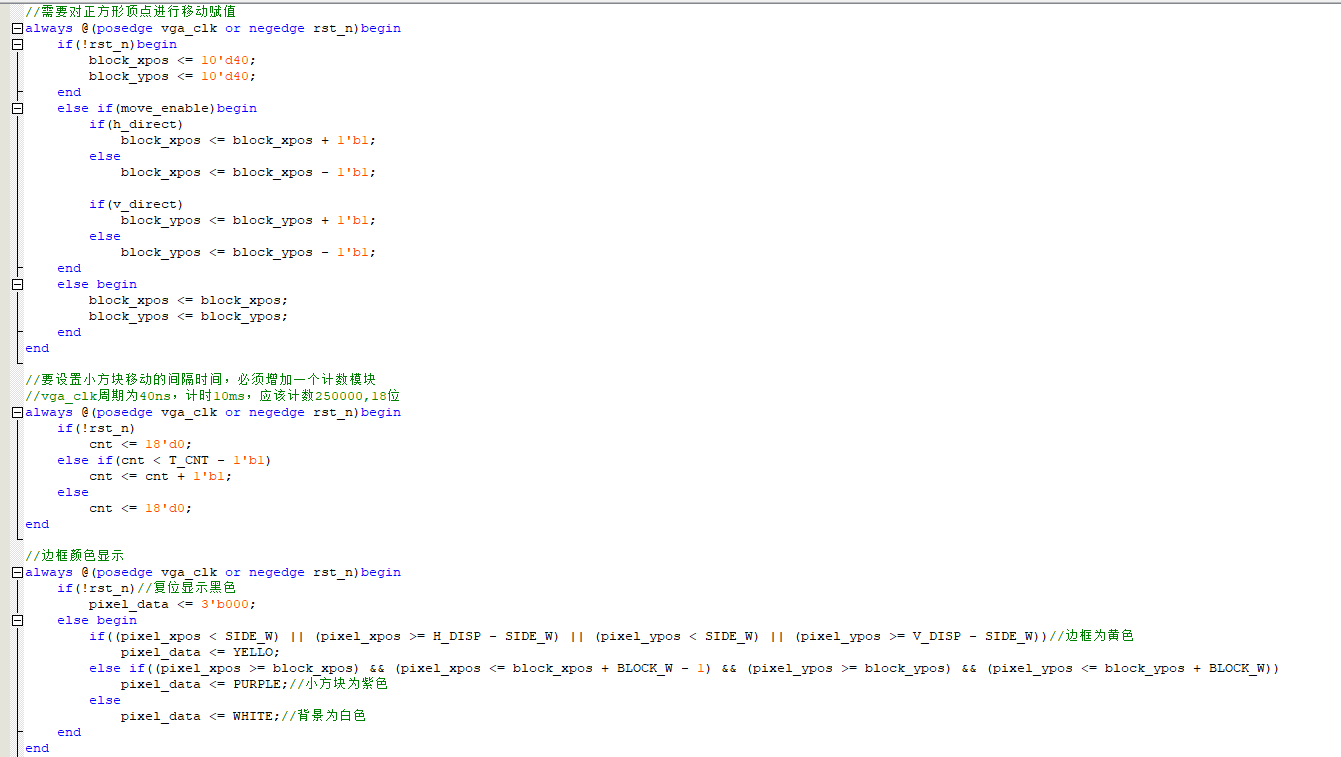This screenshot has height=757, width=1341.
Task: Collapse the else if(move_enable)begin block
Action: 17,108
